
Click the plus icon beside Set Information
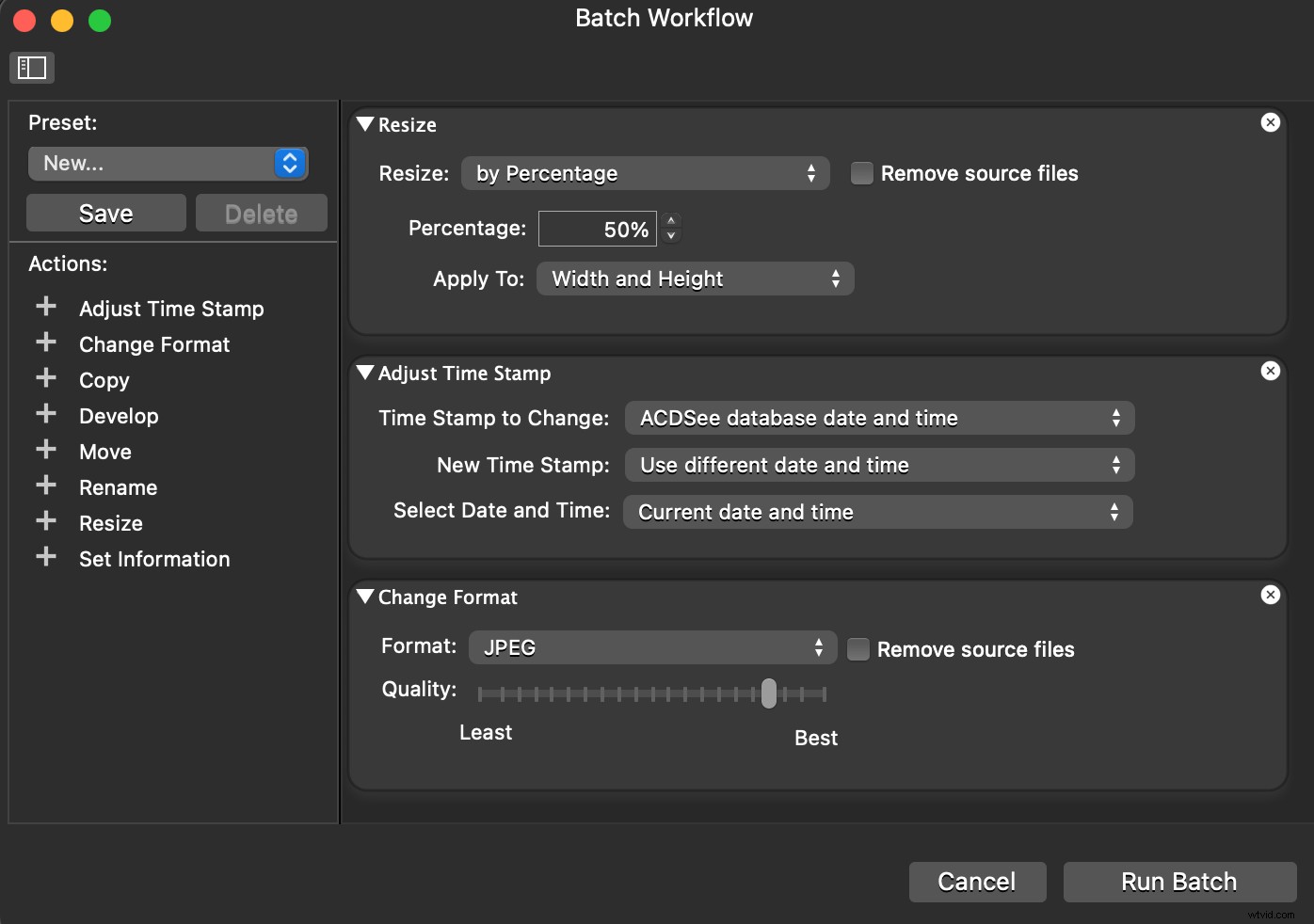click(45, 558)
